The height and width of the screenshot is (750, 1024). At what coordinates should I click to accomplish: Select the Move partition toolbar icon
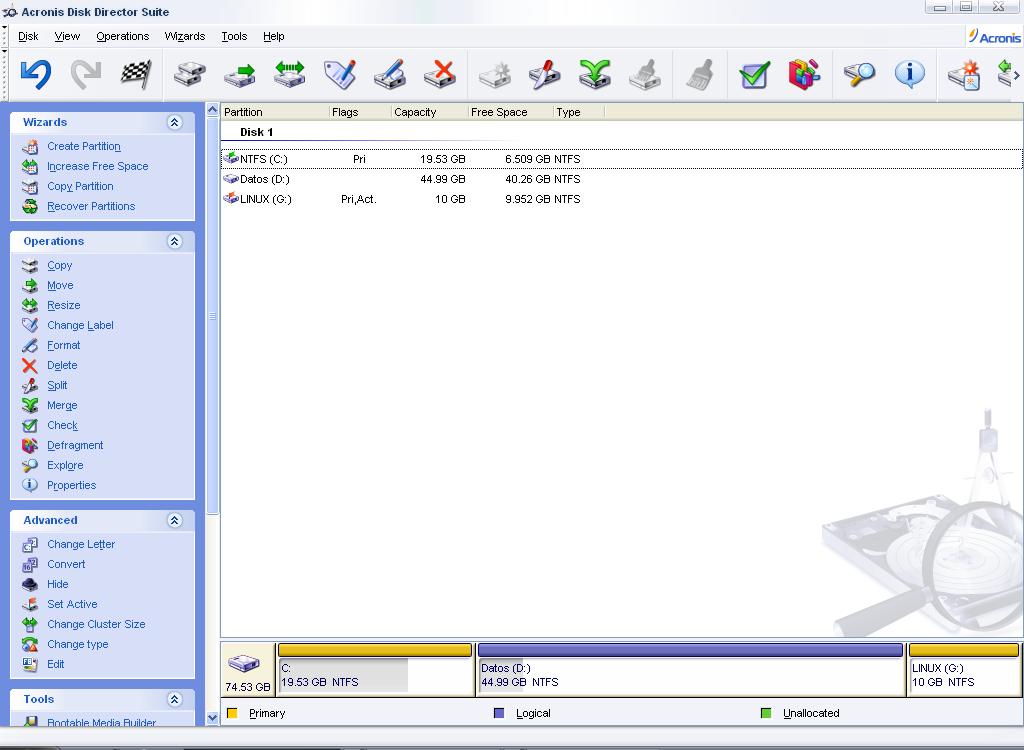coord(240,74)
